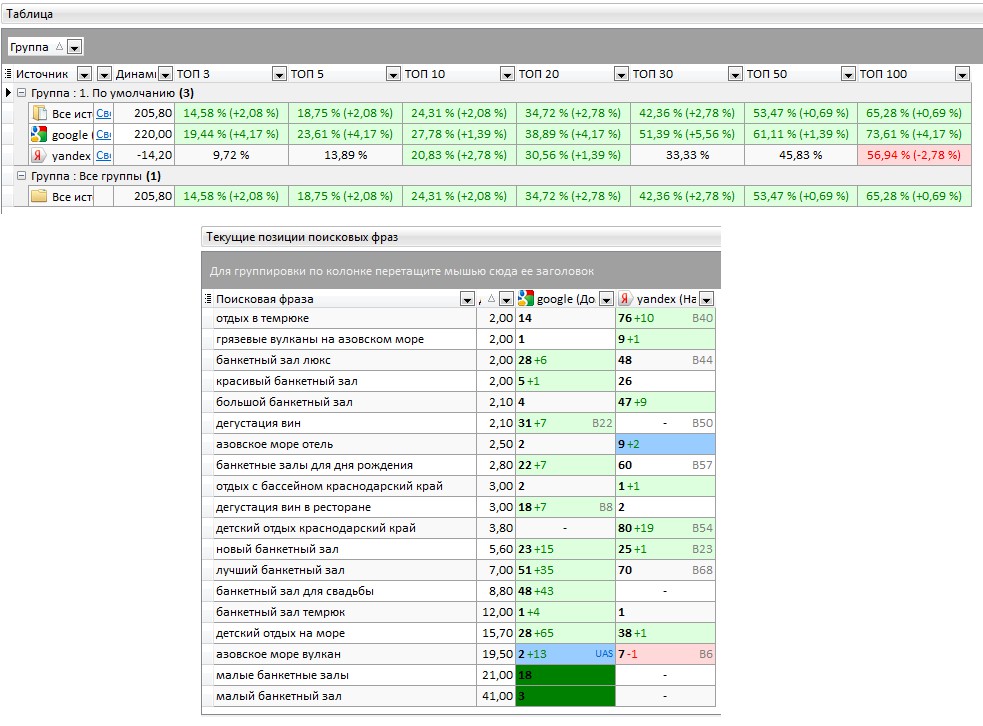Sort by the ТОП 10 column header
The height and width of the screenshot is (726, 983).
(424, 74)
